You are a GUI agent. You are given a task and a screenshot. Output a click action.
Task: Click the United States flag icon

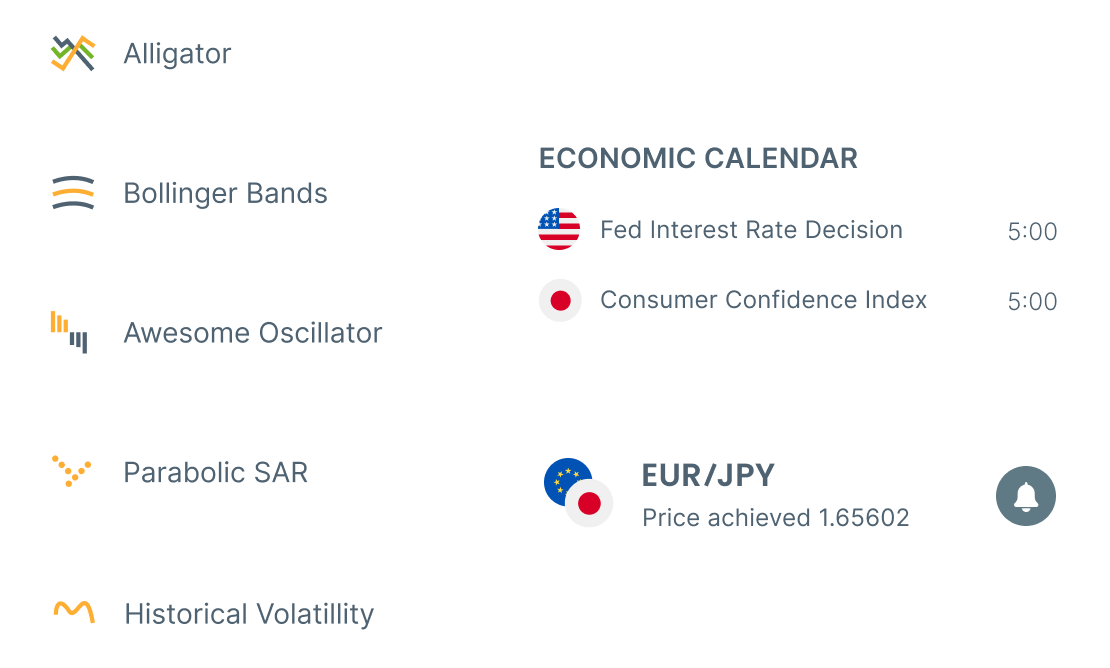[x=559, y=230]
